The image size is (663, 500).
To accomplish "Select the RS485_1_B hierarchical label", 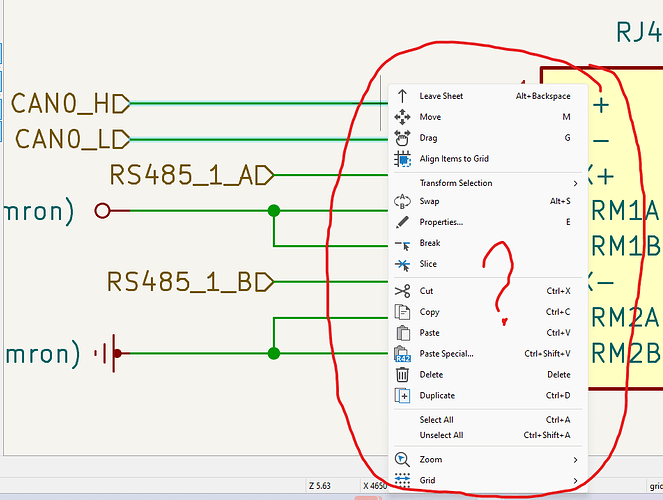I will point(190,282).
